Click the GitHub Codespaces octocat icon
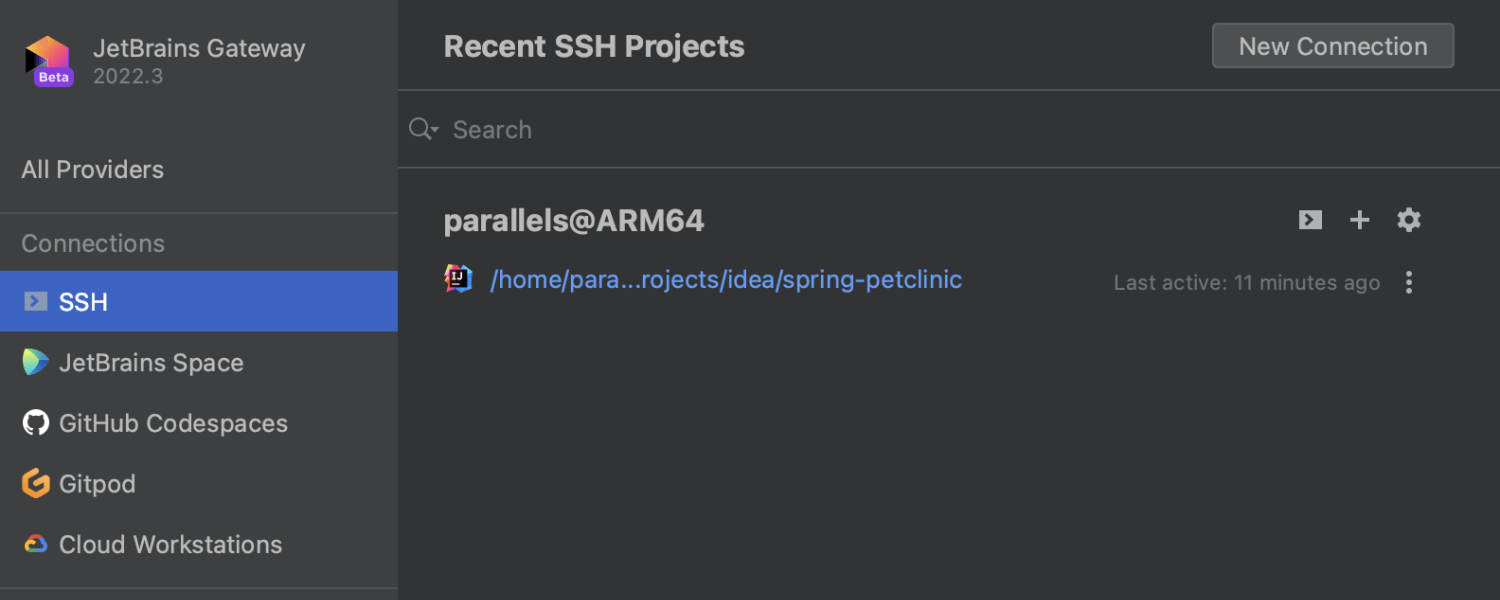Image resolution: width=1500 pixels, height=600 pixels. (36, 423)
